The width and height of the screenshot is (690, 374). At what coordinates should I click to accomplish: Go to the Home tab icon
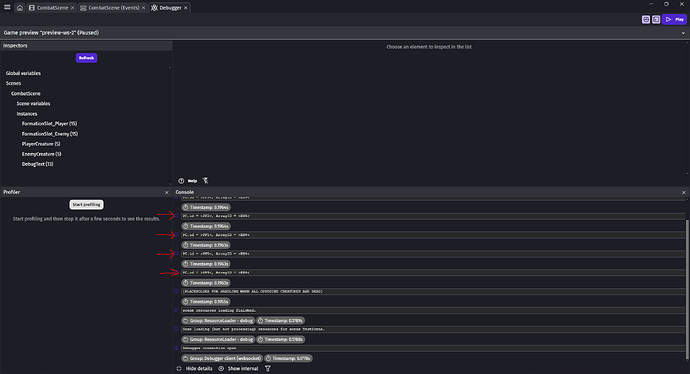[20, 7]
